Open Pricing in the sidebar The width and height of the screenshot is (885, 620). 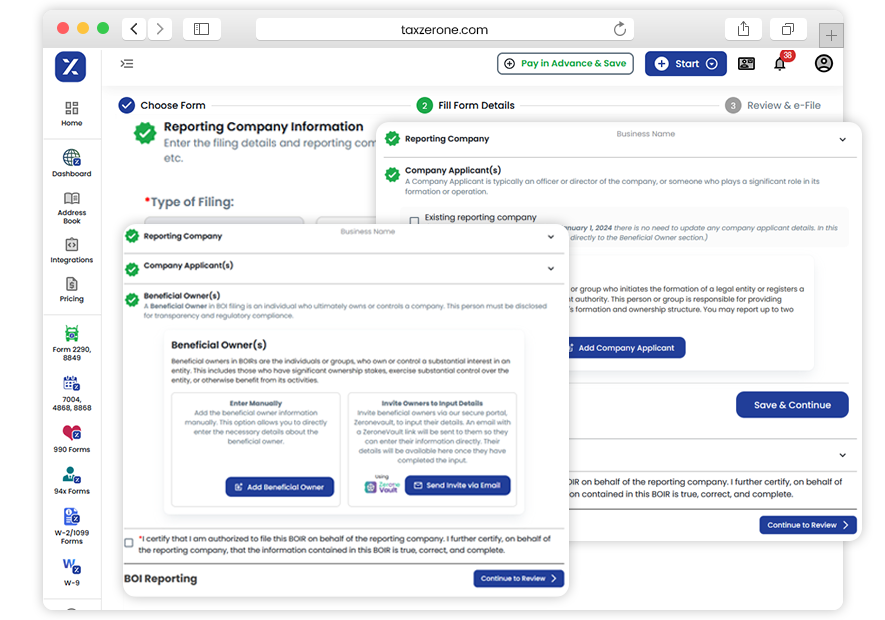[71, 285]
